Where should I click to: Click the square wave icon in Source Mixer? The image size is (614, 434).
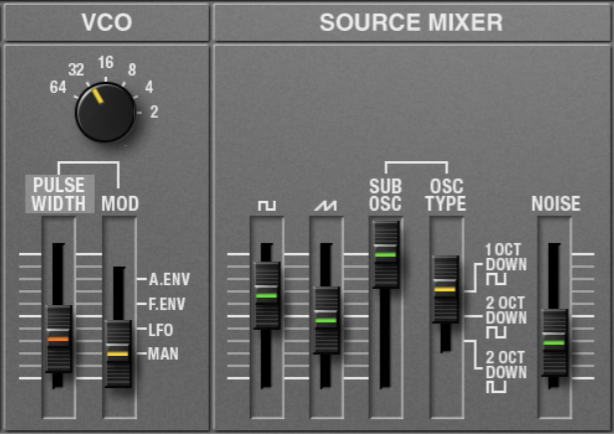(266, 204)
